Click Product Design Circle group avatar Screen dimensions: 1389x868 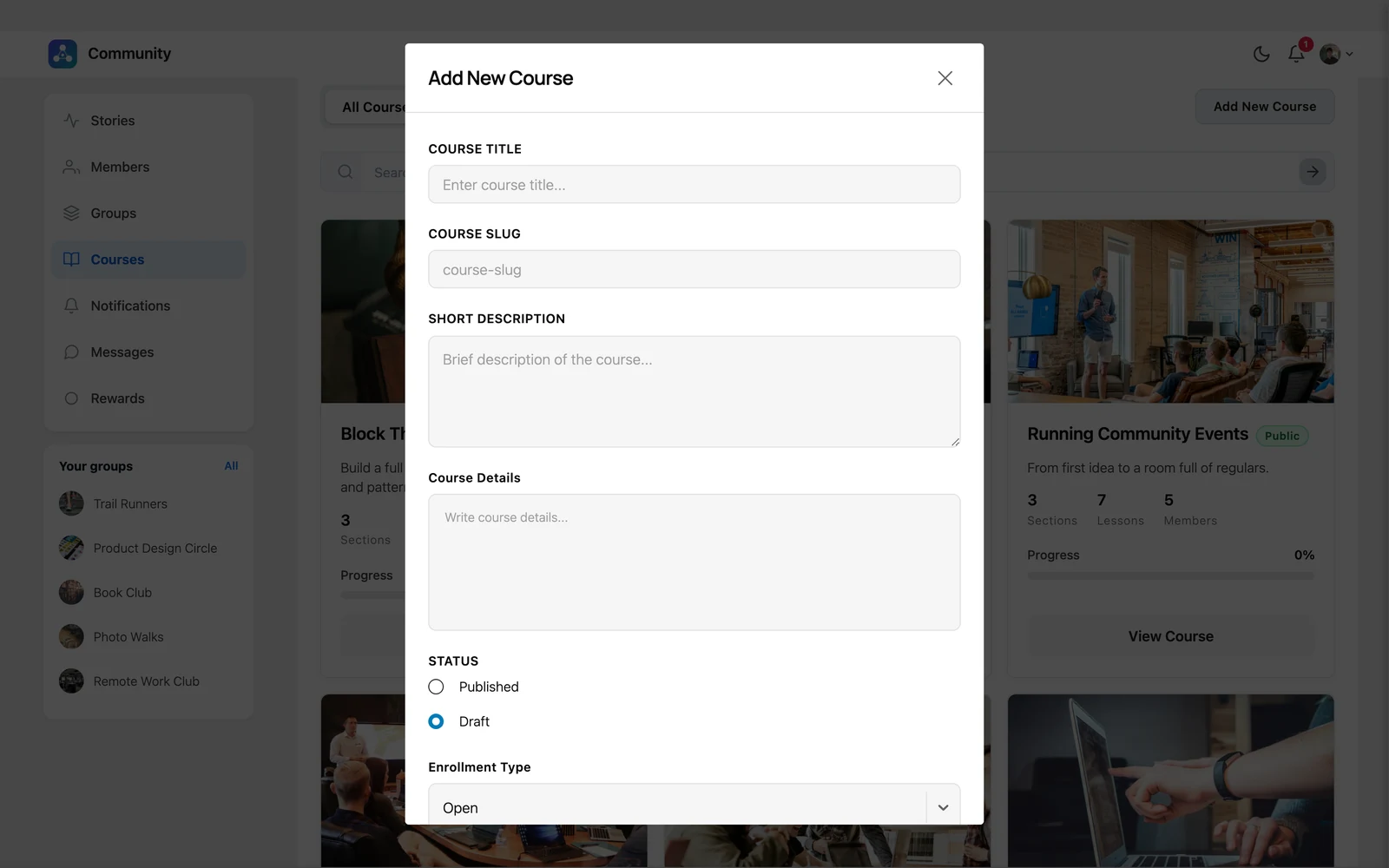[x=71, y=548]
